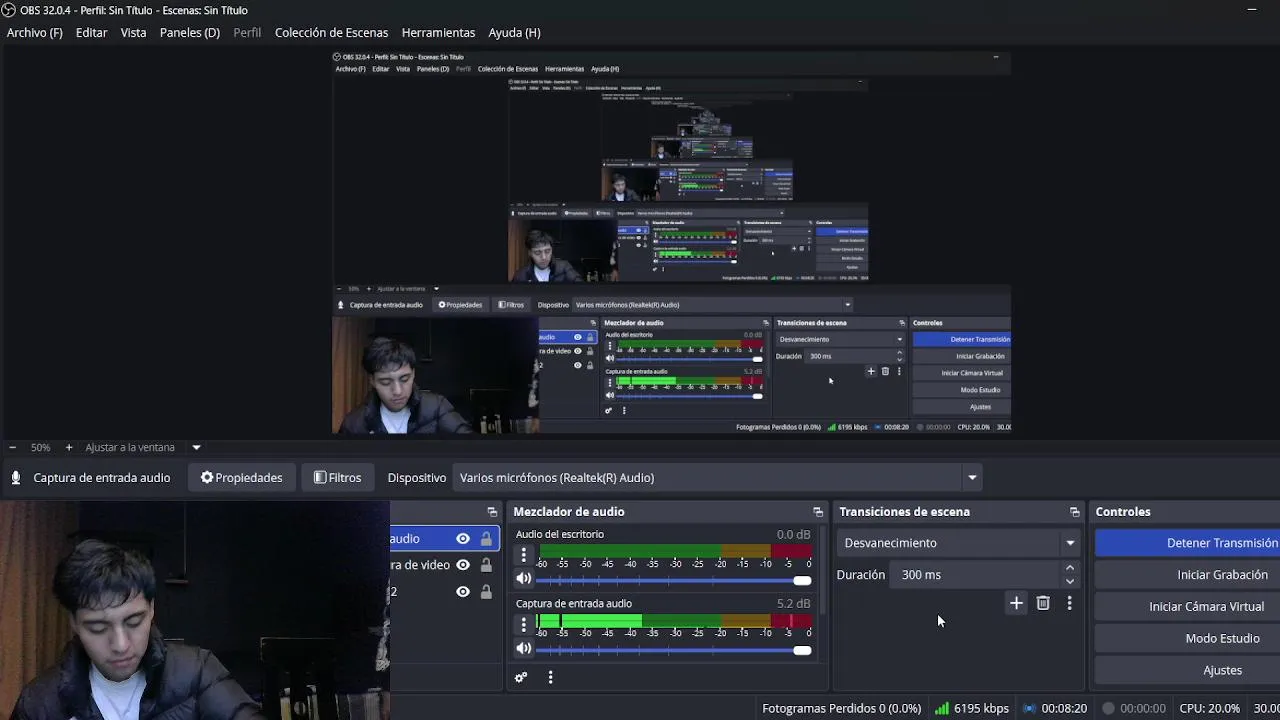Click Fotogramas Perdidos 0 (0.0%) status
1280x720 pixels.
pyautogui.click(x=841, y=708)
